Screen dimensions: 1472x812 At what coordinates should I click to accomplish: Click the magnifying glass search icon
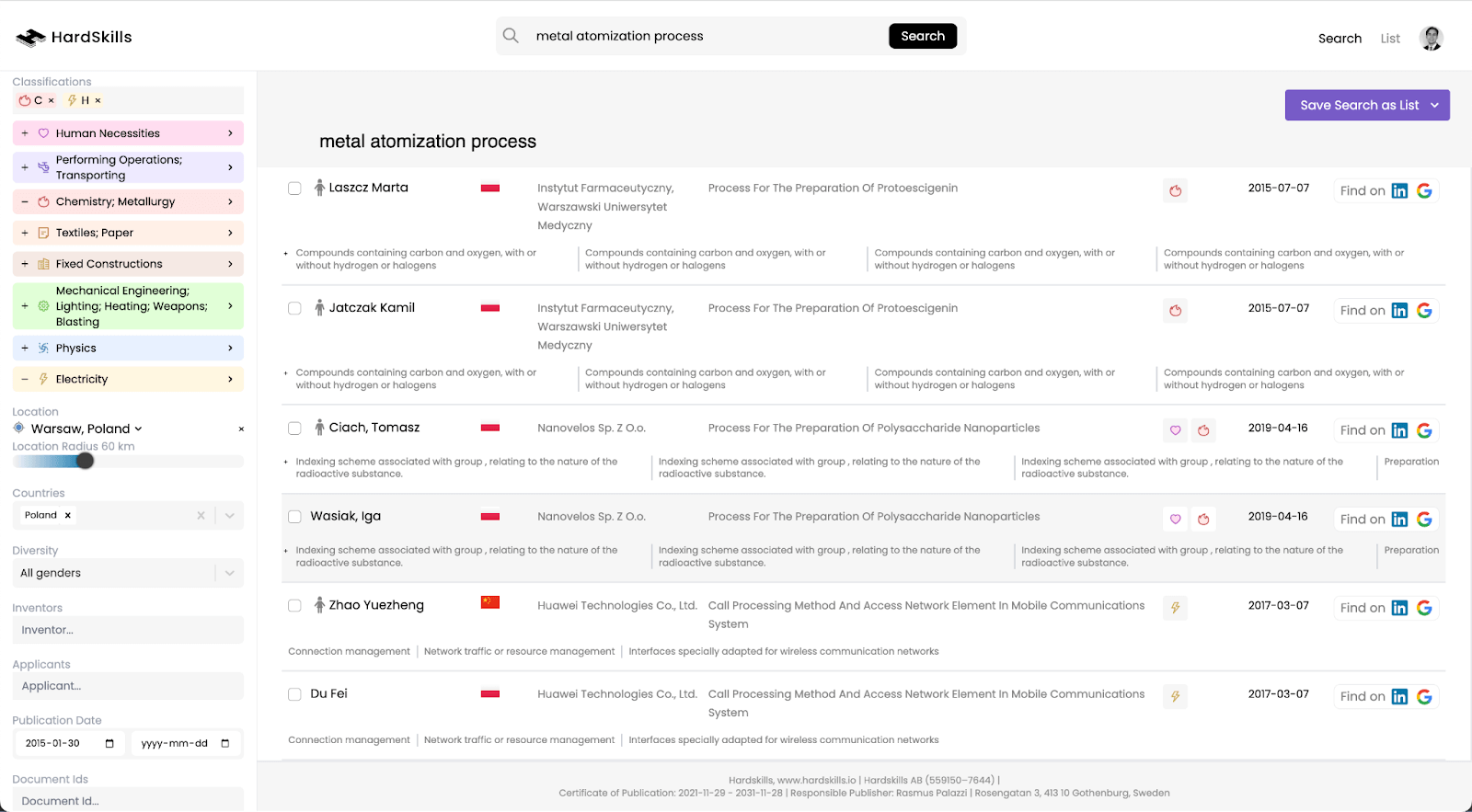click(512, 36)
